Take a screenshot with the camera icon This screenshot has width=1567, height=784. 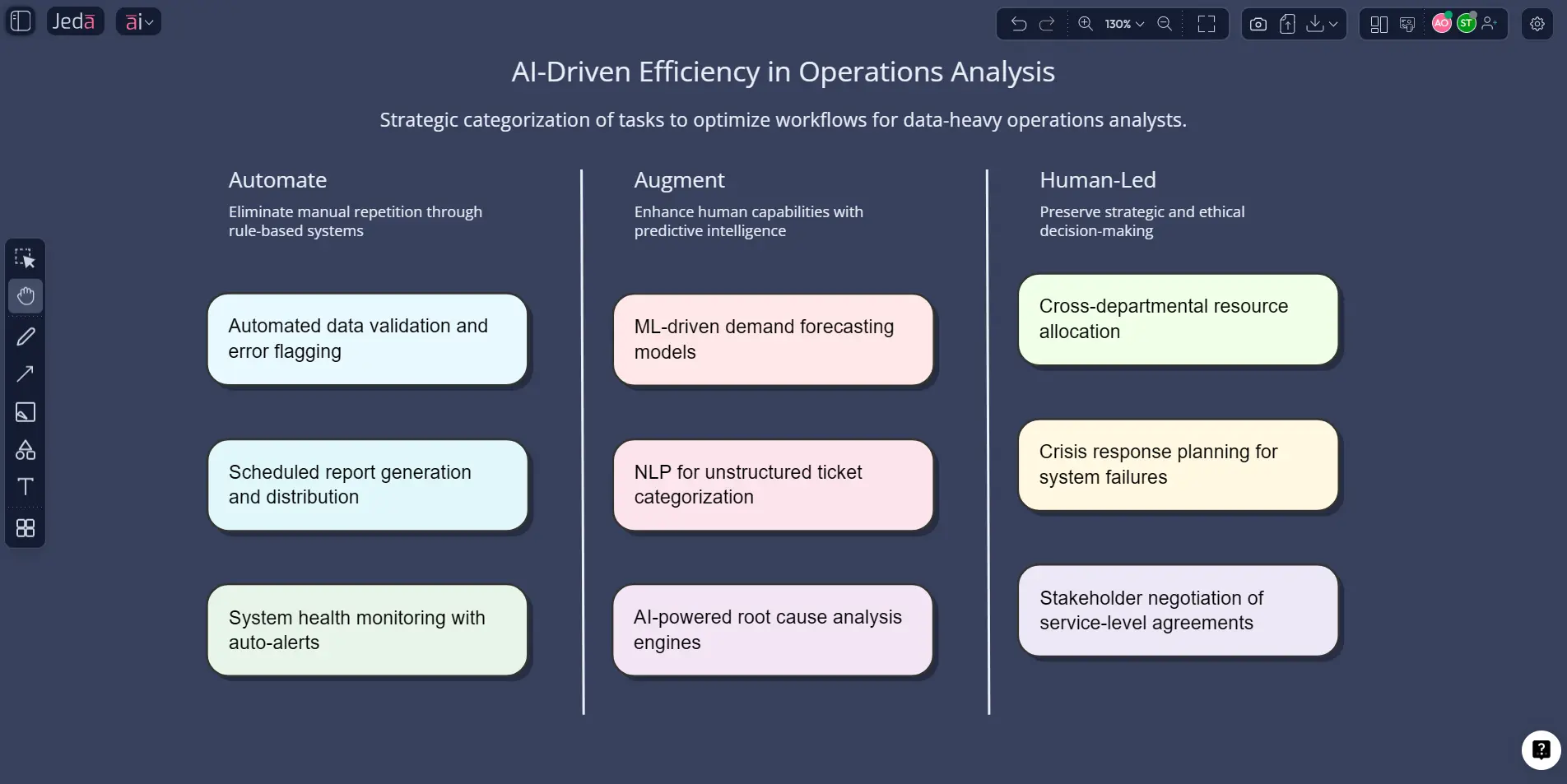coord(1258,24)
